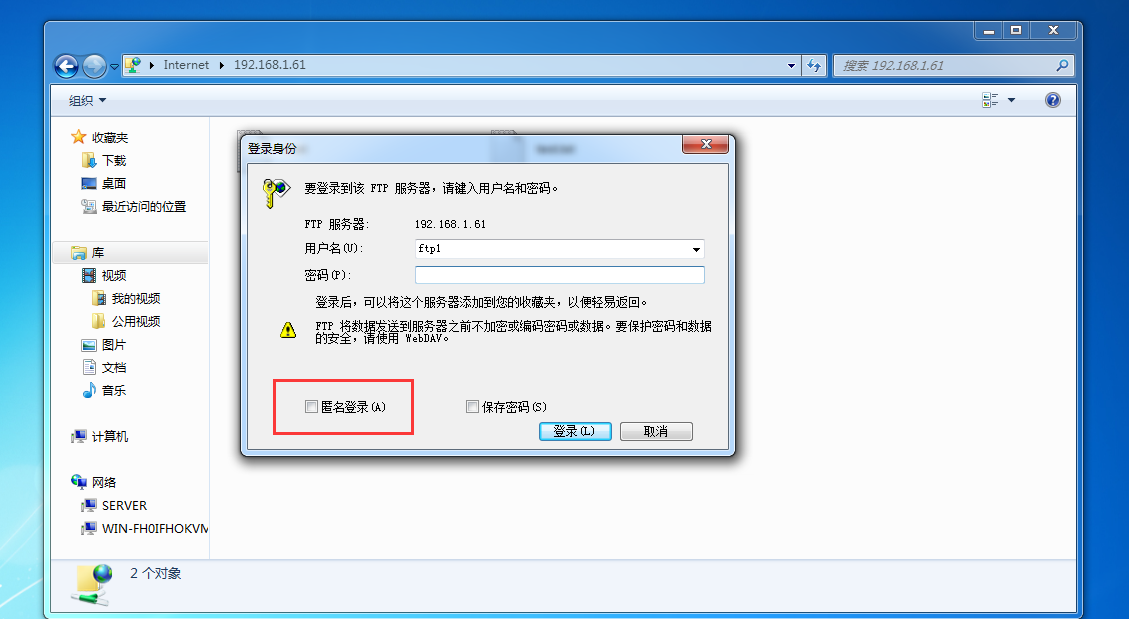This screenshot has height=619, width=1129.
Task: Click the change view icon in toolbar
Action: point(990,100)
